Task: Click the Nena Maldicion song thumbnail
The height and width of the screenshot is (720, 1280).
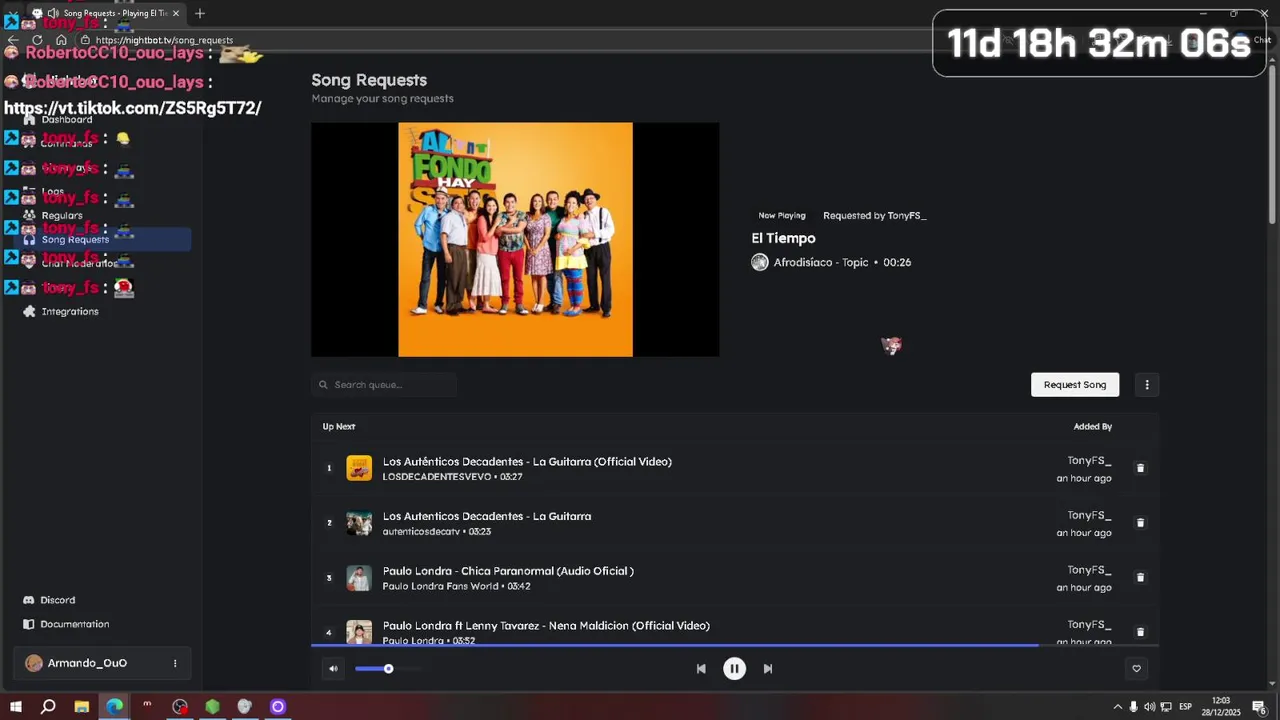Action: coord(359,632)
